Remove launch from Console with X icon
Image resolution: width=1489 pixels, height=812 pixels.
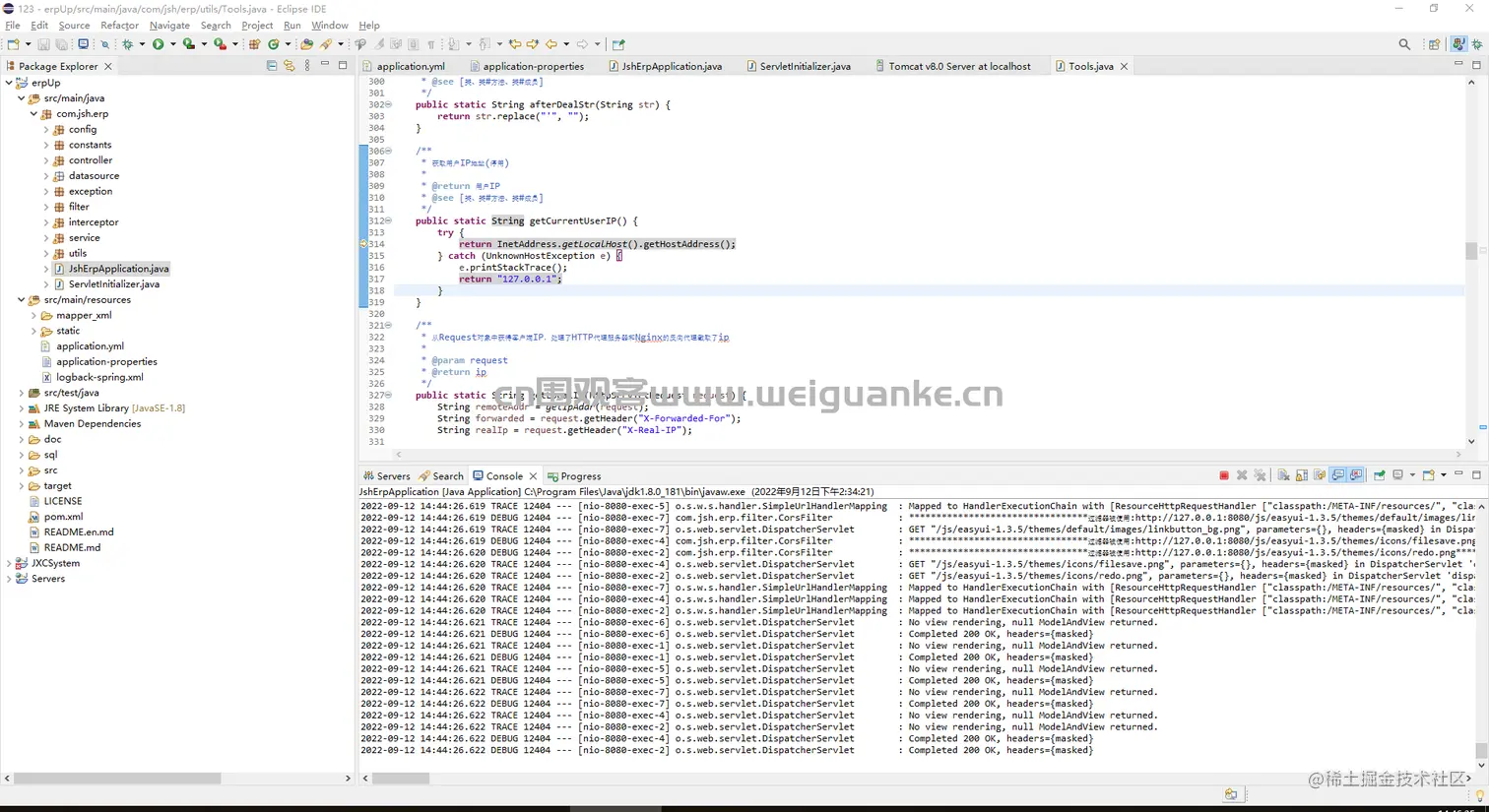point(1243,475)
